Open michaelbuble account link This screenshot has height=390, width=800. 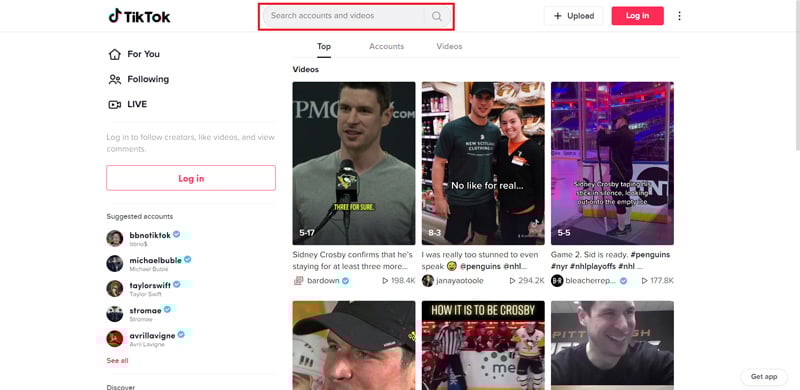click(x=156, y=260)
